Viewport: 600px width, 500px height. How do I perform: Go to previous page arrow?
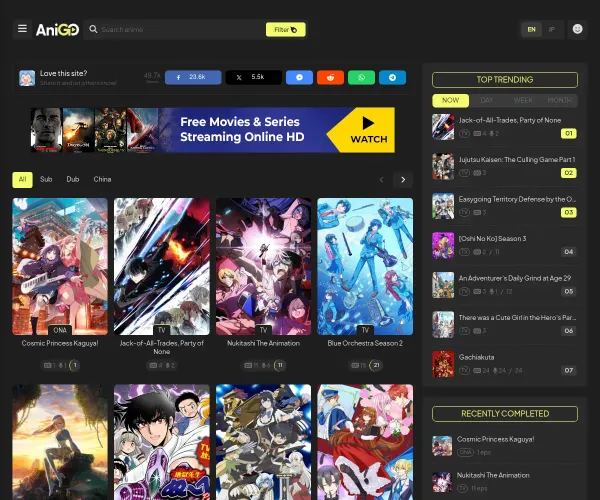381,180
